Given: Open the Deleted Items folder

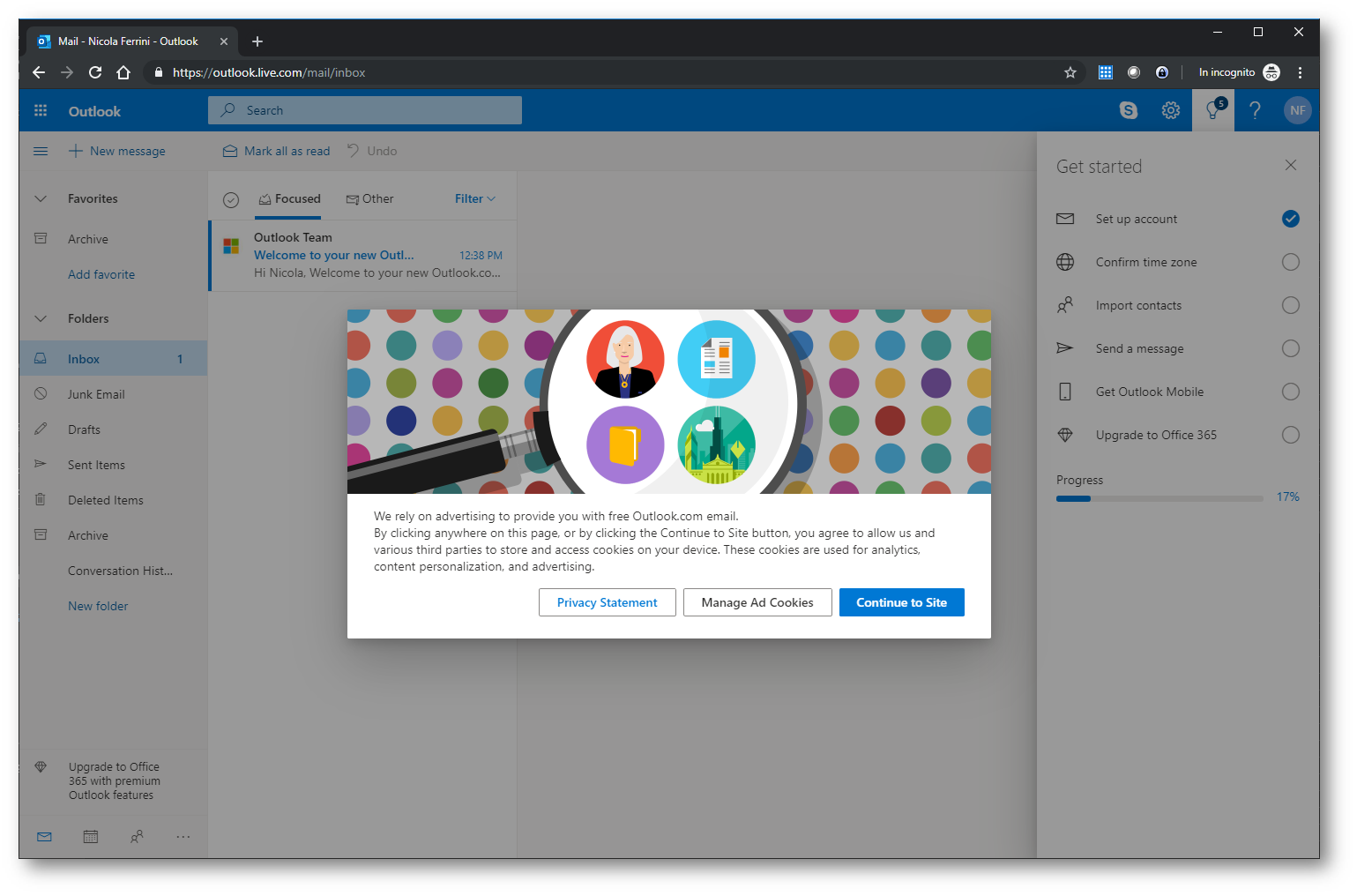Looking at the screenshot, I should tap(113, 500).
